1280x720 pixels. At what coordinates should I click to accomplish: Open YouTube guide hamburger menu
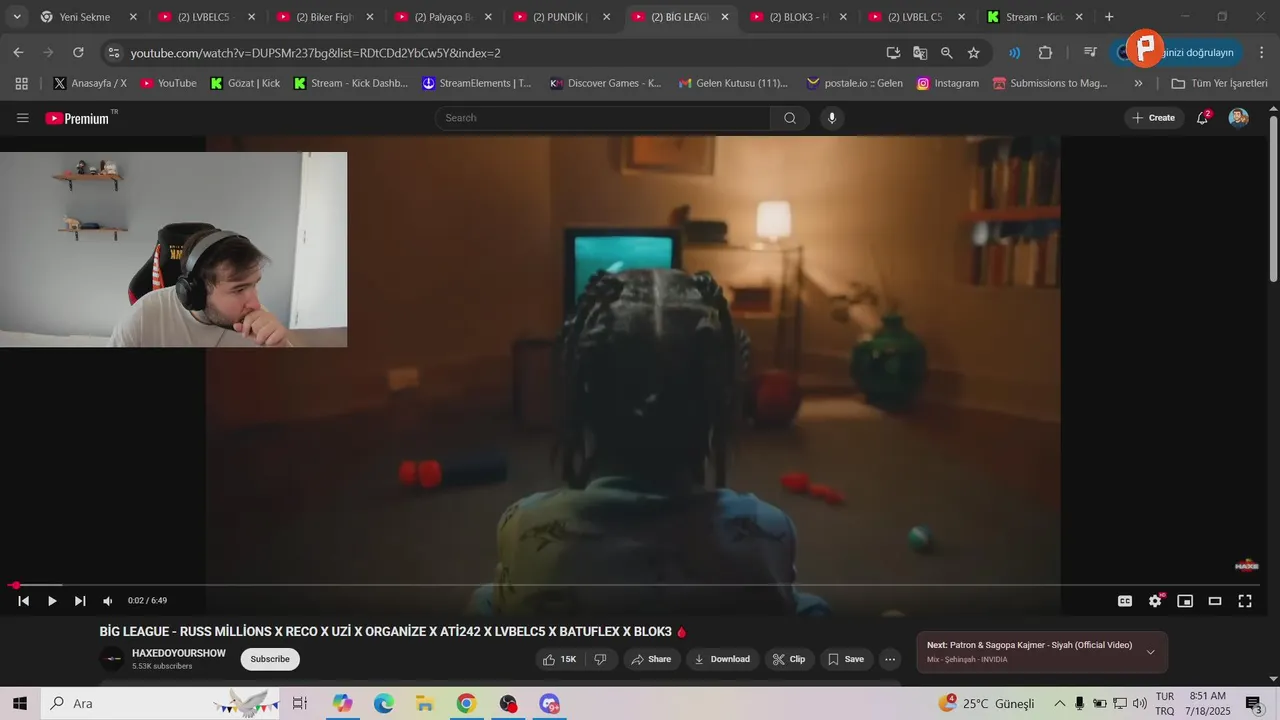[x=22, y=118]
